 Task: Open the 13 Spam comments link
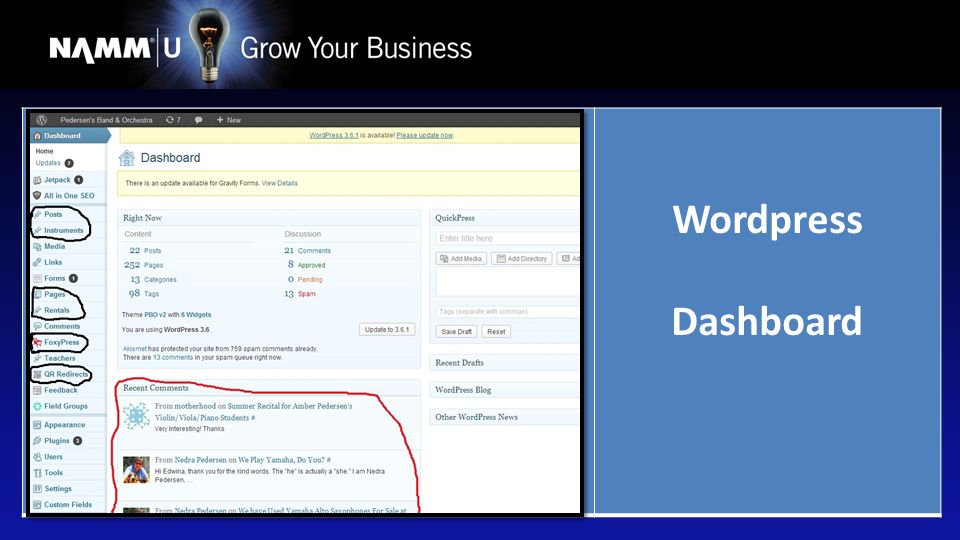pyautogui.click(x=300, y=294)
